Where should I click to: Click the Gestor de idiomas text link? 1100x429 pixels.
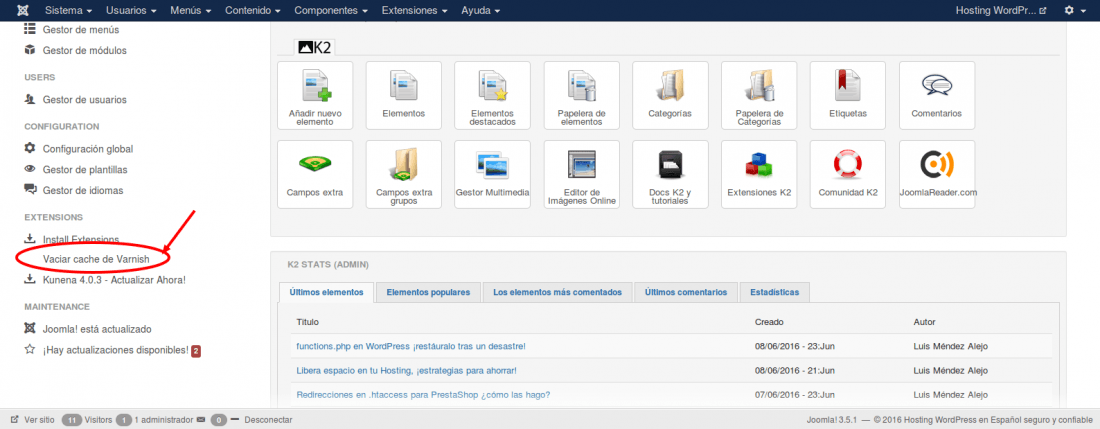tap(81, 190)
